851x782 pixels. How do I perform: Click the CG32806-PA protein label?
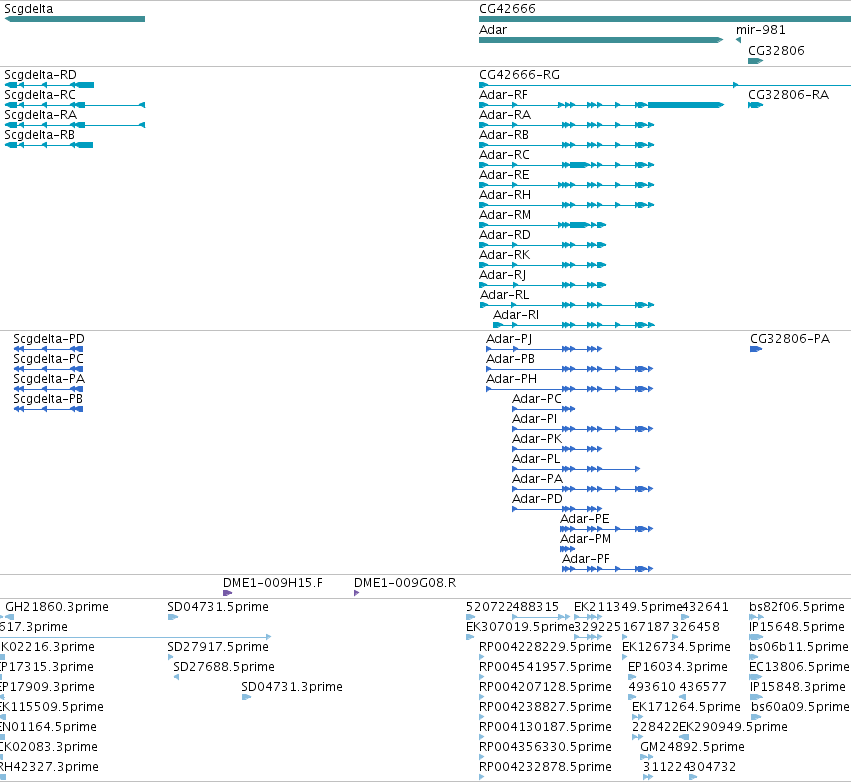click(x=790, y=339)
